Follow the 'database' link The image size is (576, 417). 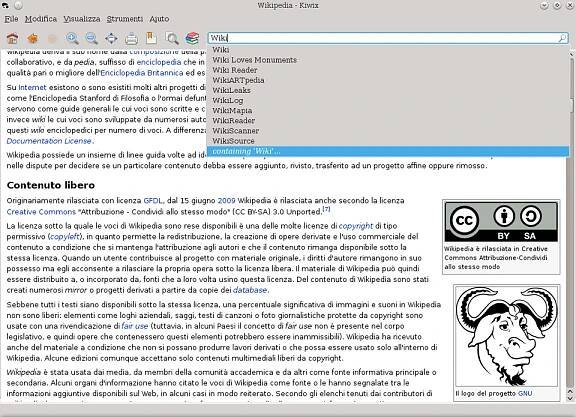(x=250, y=290)
